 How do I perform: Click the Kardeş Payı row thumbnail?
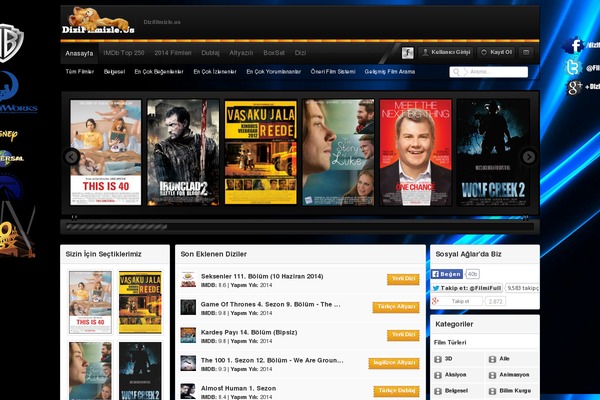tap(188, 335)
